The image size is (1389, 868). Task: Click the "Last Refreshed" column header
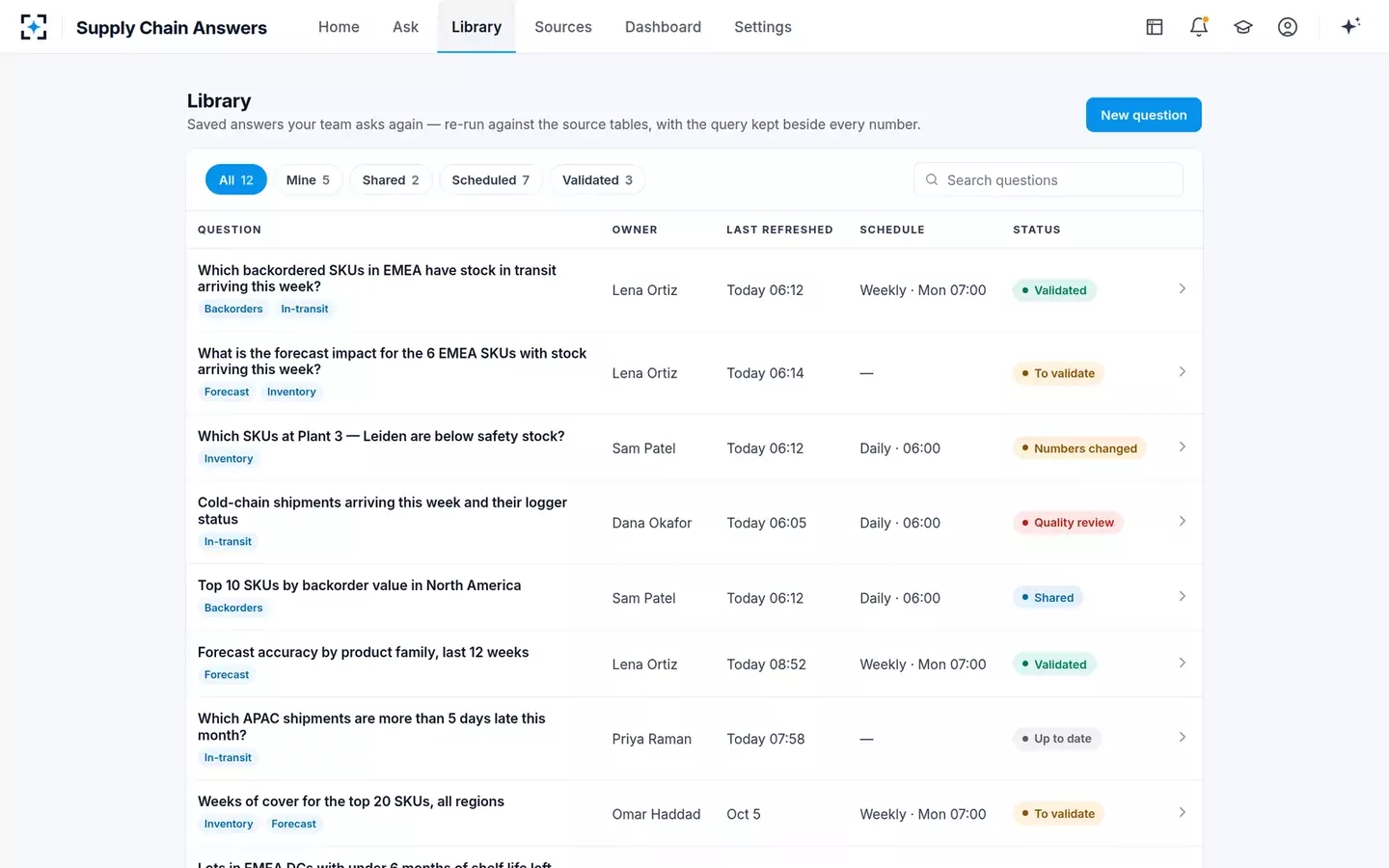[779, 230]
